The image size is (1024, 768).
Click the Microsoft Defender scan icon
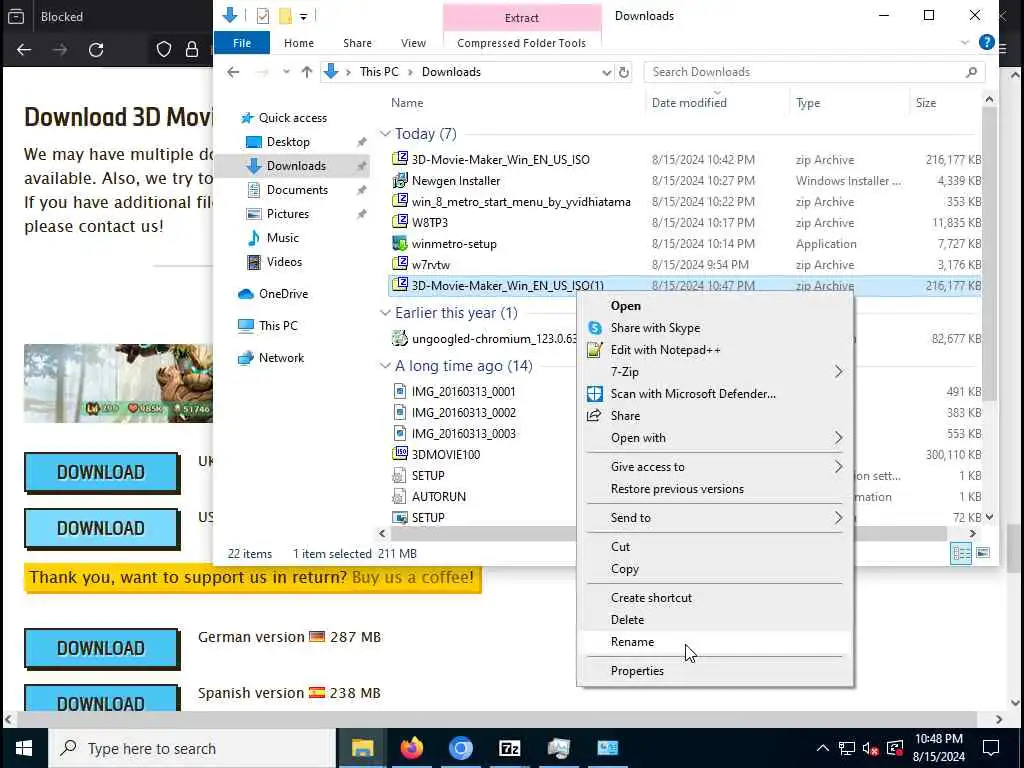coord(594,394)
